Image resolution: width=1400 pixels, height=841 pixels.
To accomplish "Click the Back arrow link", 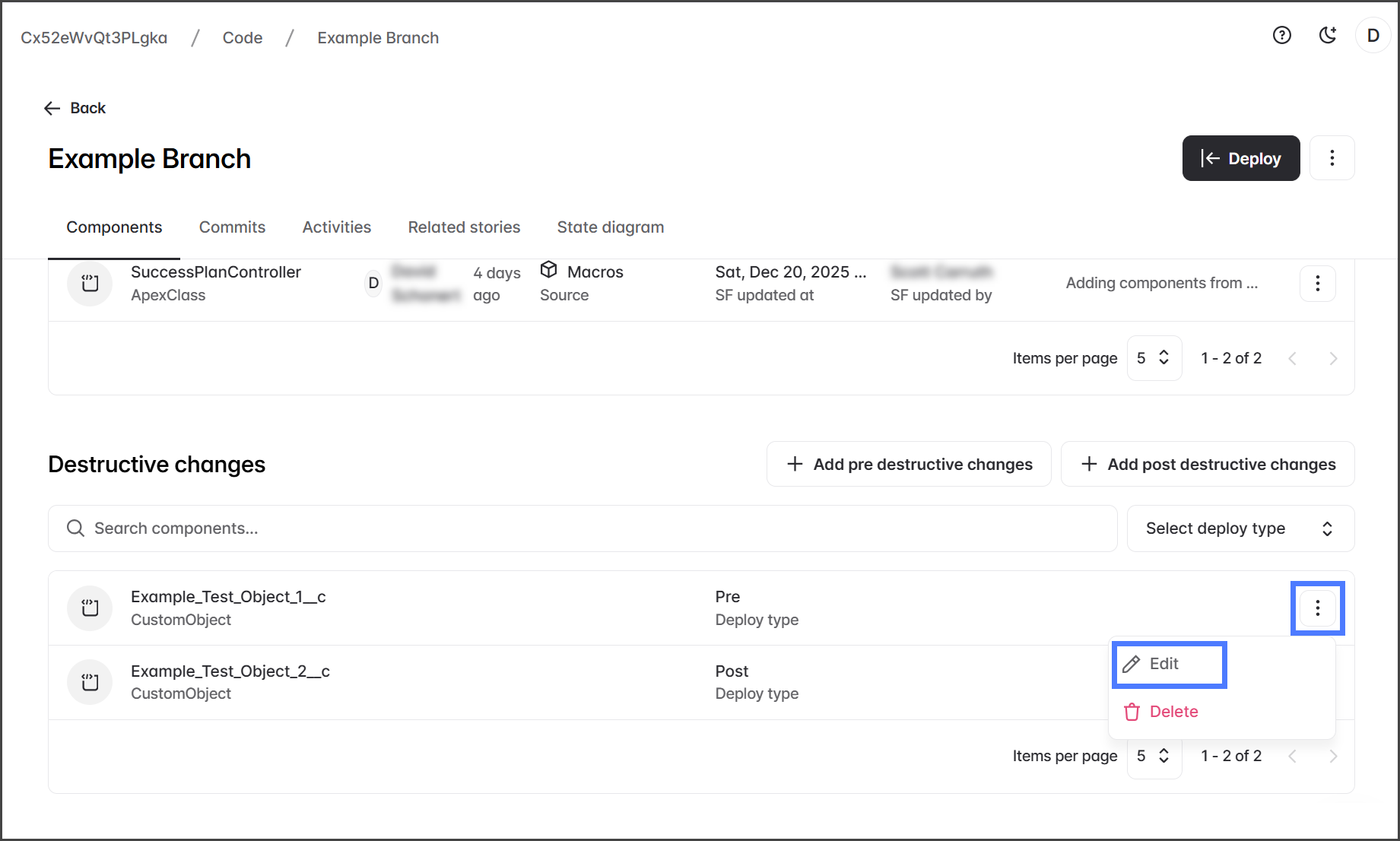I will pyautogui.click(x=75, y=108).
